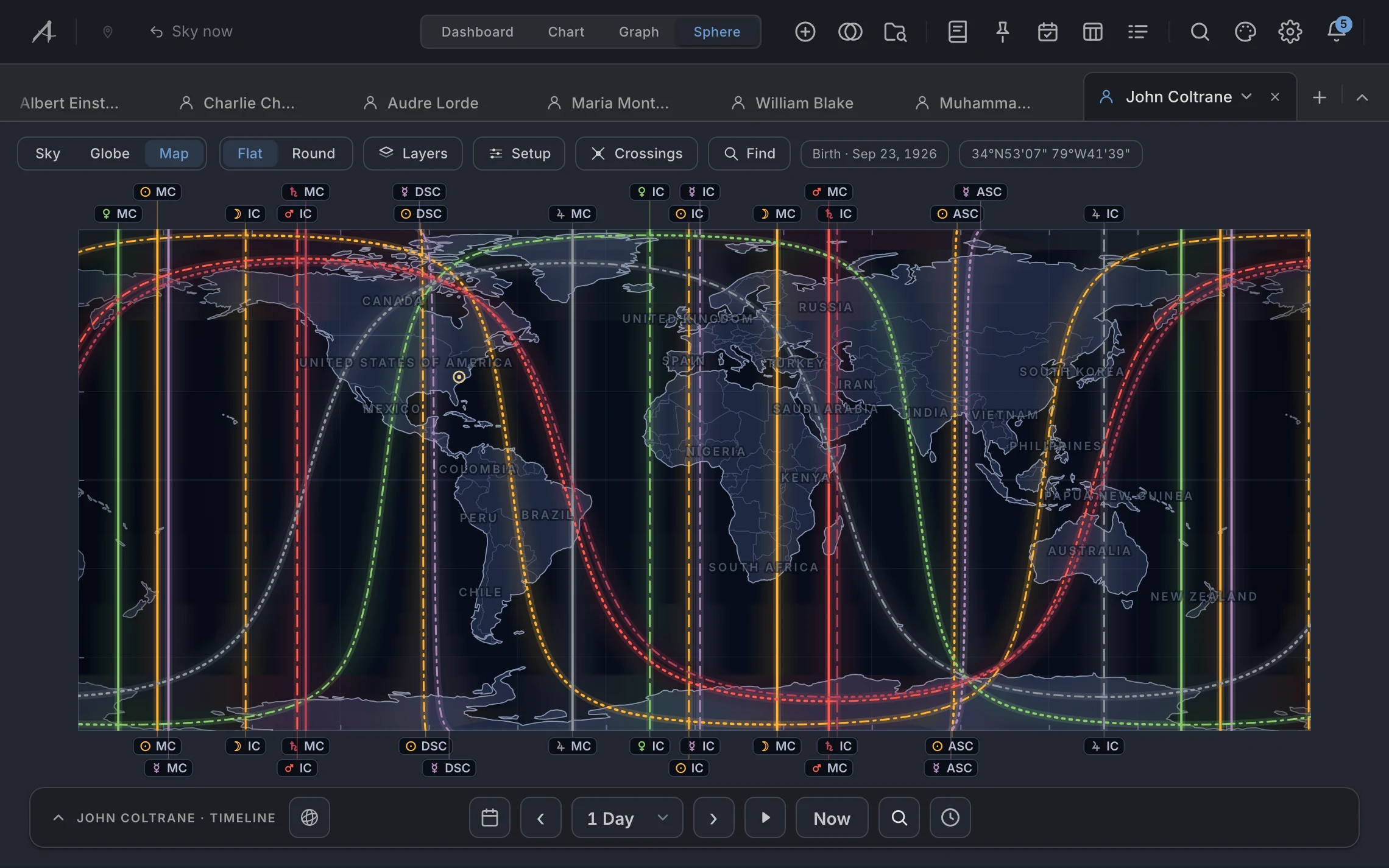Switch to the Dashboard tab
Screen dimensions: 1389x868
click(477, 32)
